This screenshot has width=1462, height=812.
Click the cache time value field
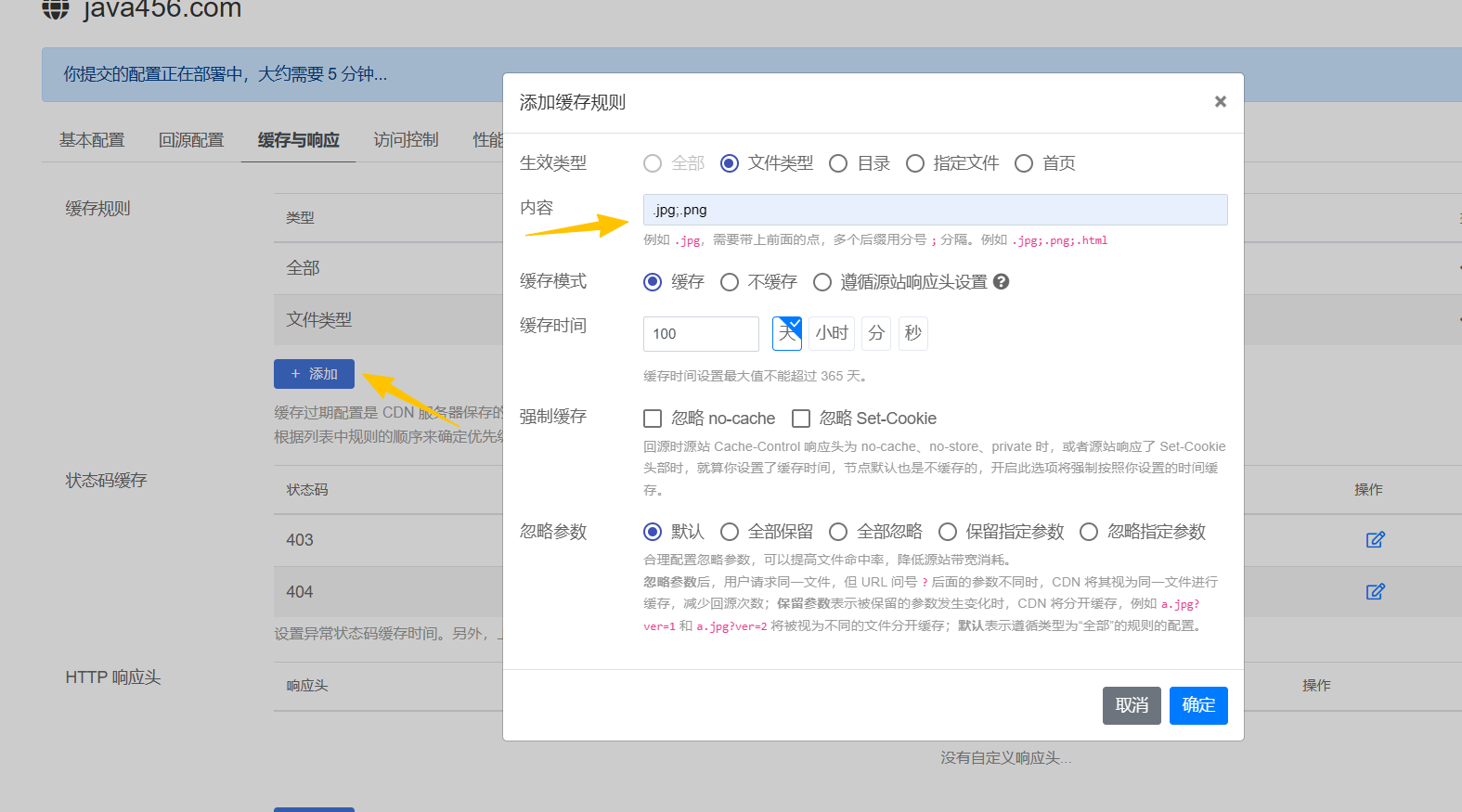coord(700,334)
